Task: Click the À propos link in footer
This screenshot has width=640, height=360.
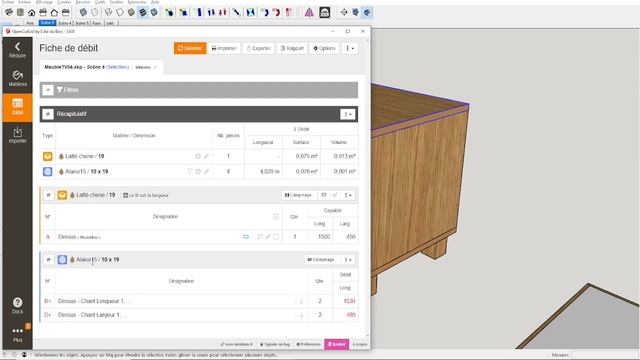Action: [x=360, y=344]
